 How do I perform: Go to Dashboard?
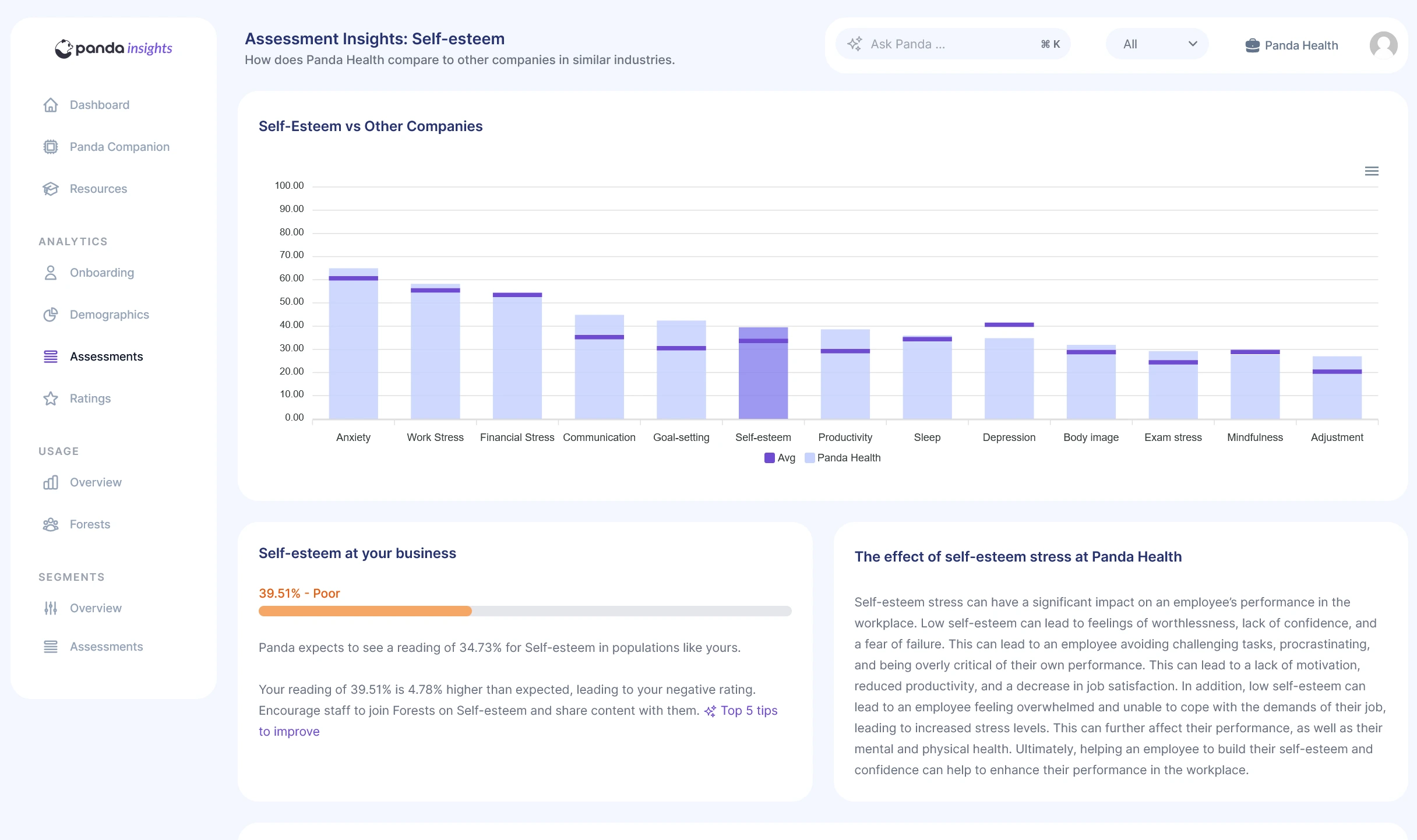tap(100, 105)
